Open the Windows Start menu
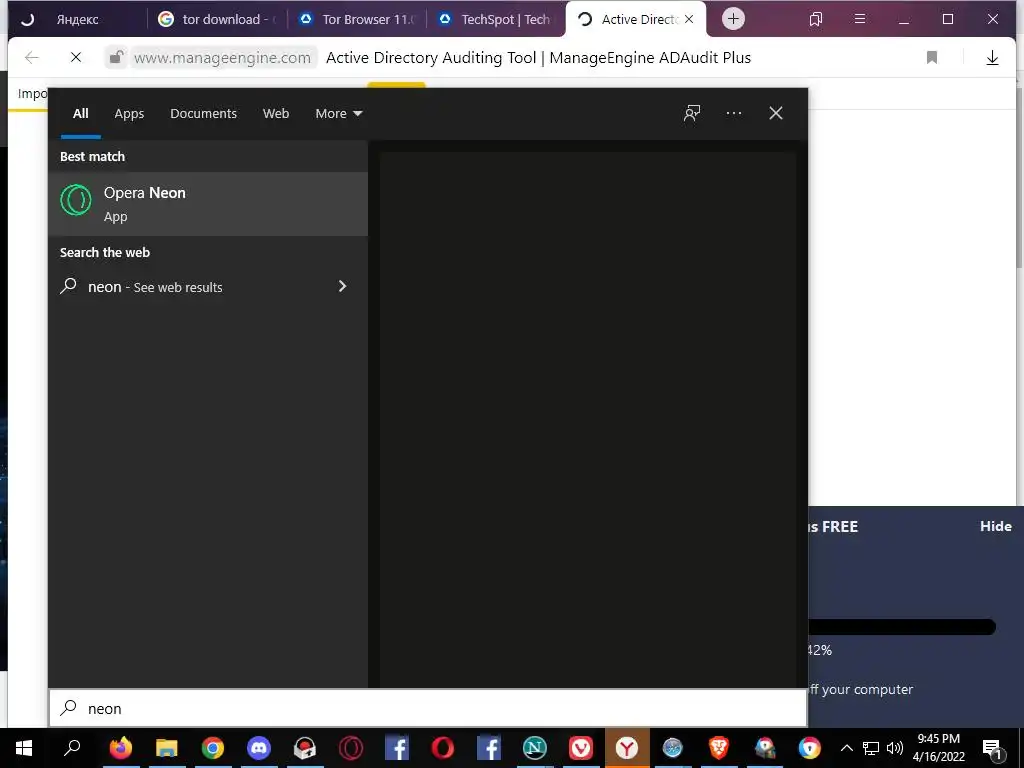Image resolution: width=1024 pixels, height=768 pixels. pyautogui.click(x=24, y=748)
